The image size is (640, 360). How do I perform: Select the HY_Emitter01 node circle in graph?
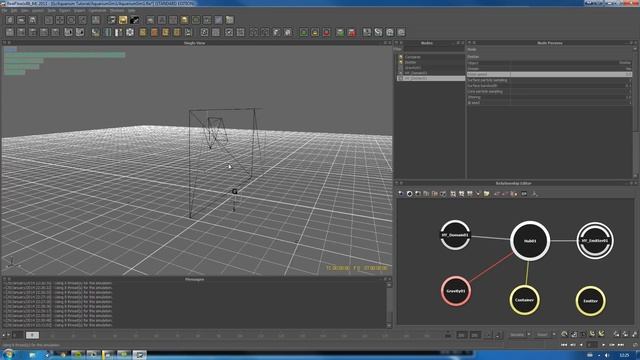[595, 240]
